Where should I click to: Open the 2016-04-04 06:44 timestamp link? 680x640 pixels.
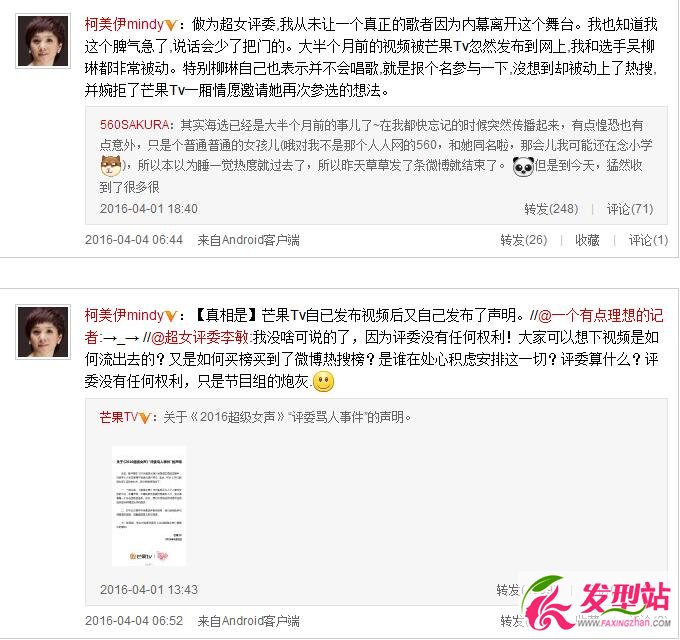[134, 240]
